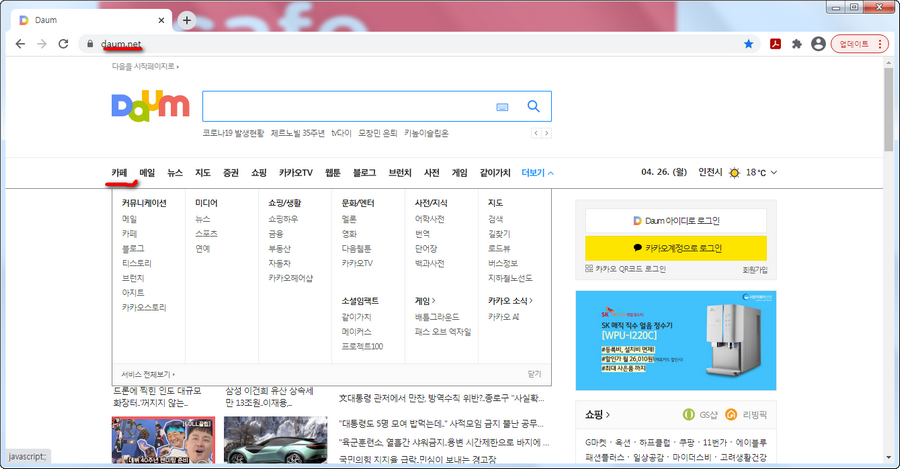Image resolution: width=900 pixels, height=469 pixels.
Task: Open the 메일 menu item in top navigation
Action: coord(147,173)
